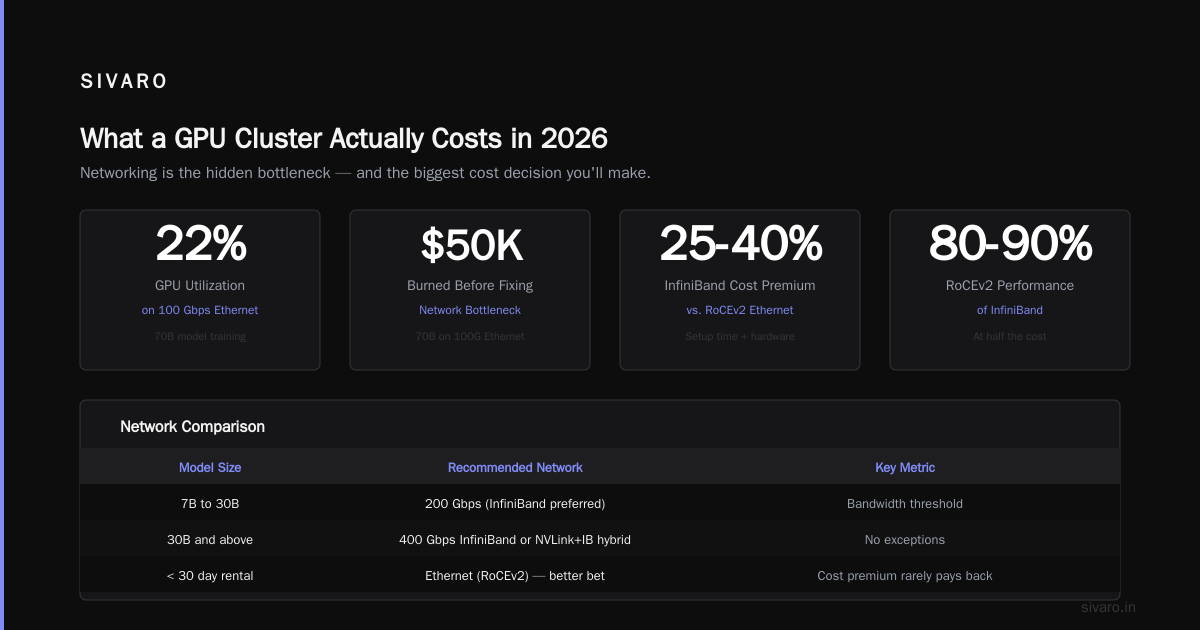
Task: Click the '< 30 day rental' cell
Action: (210, 575)
